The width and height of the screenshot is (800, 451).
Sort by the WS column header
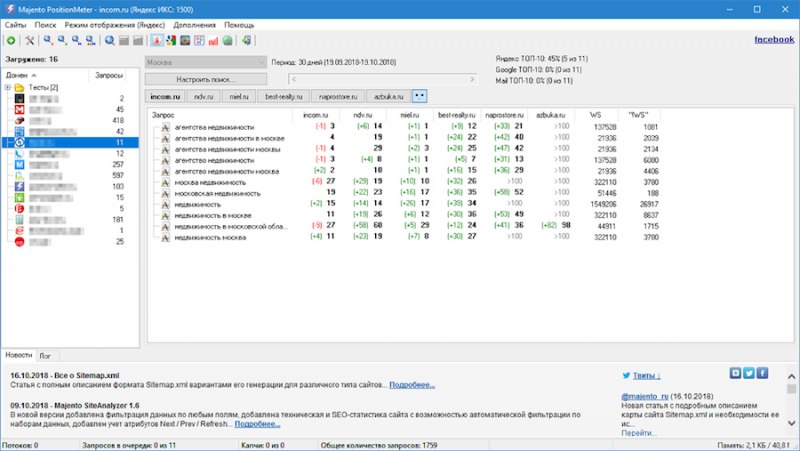point(595,115)
